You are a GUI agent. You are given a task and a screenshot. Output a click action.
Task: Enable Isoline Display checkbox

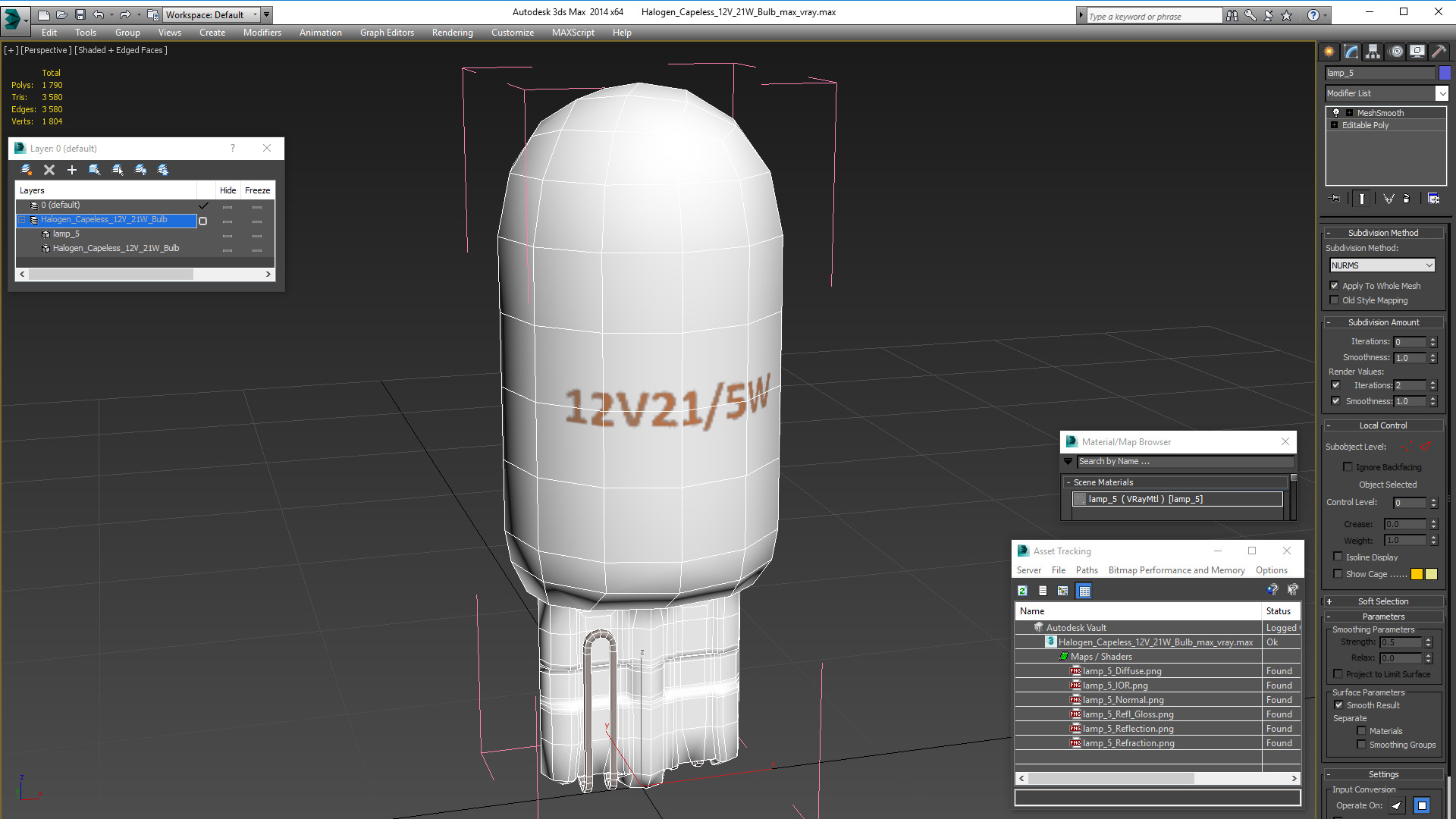pos(1338,557)
